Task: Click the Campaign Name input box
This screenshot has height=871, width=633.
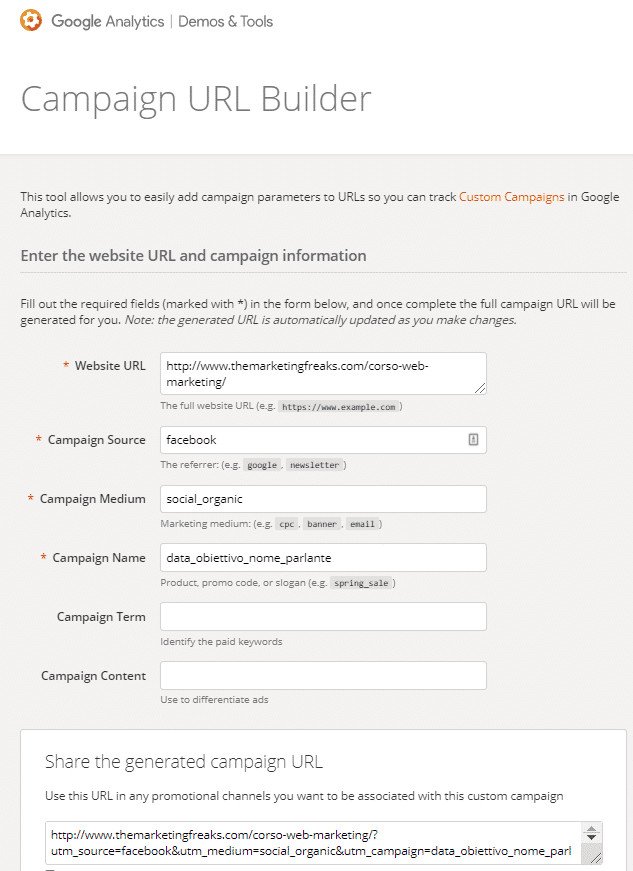Action: 323,558
